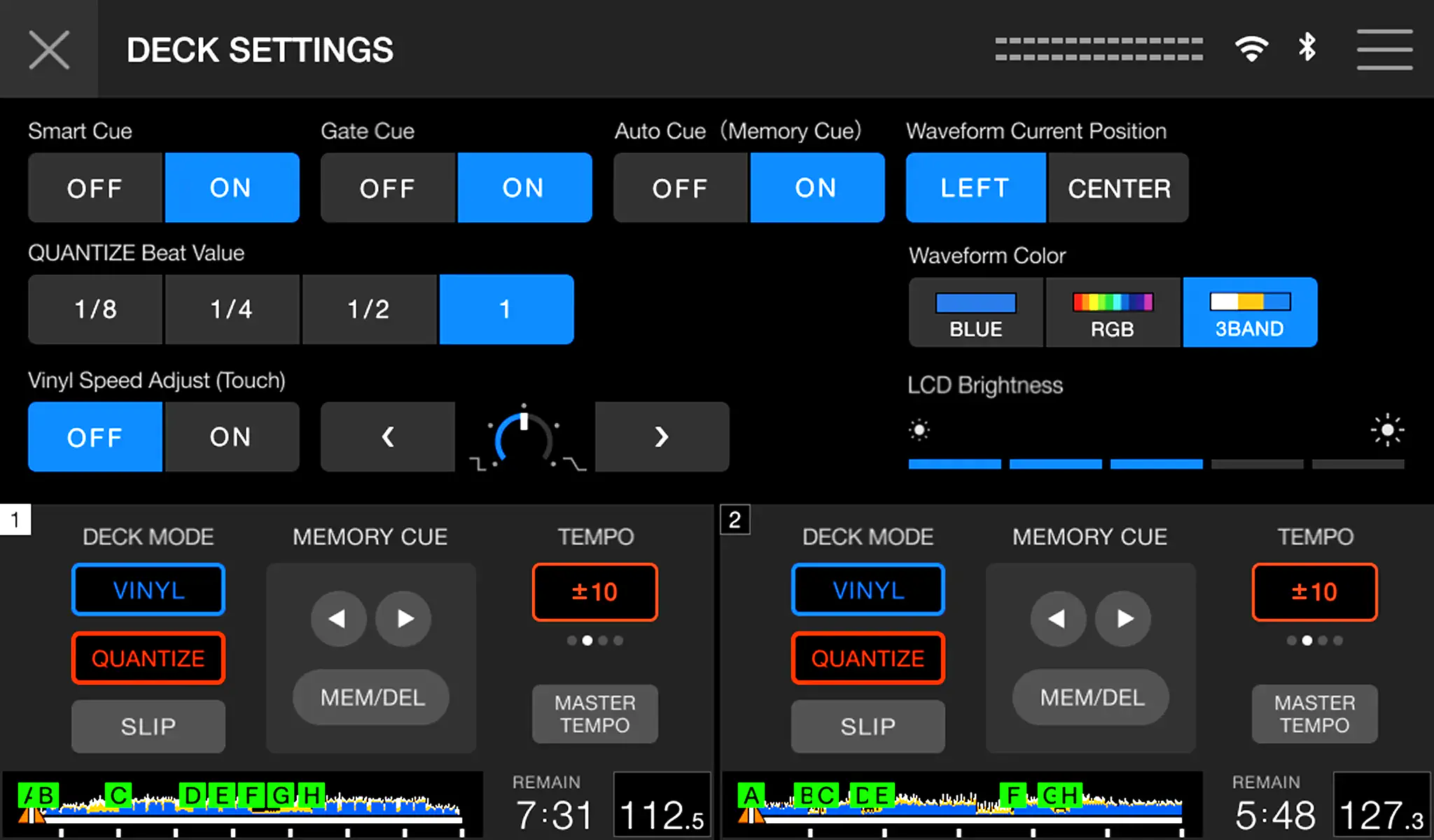Tap the high brightness sun icon
The height and width of the screenshot is (840, 1434).
pyautogui.click(x=1387, y=430)
